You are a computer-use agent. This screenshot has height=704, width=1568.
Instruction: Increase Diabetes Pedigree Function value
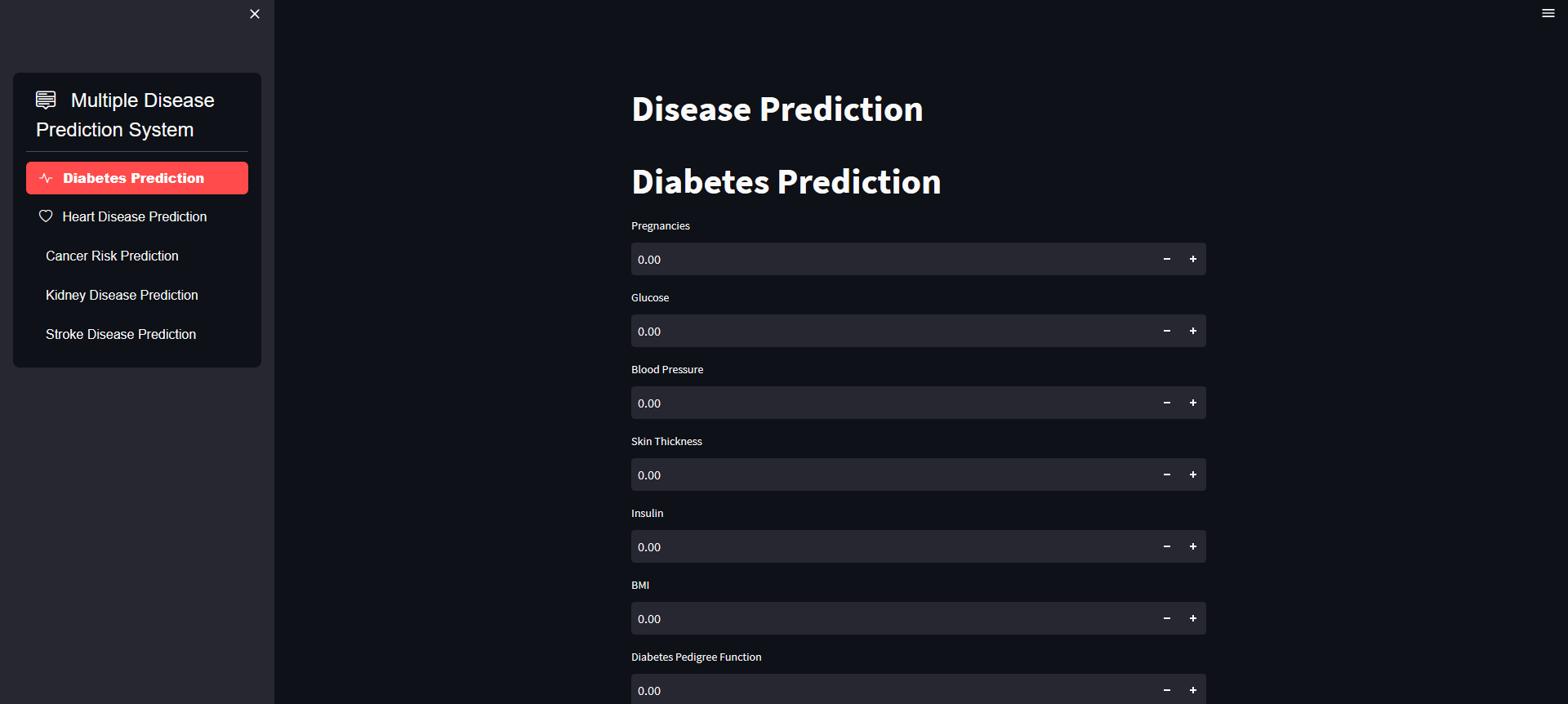pos(1192,690)
